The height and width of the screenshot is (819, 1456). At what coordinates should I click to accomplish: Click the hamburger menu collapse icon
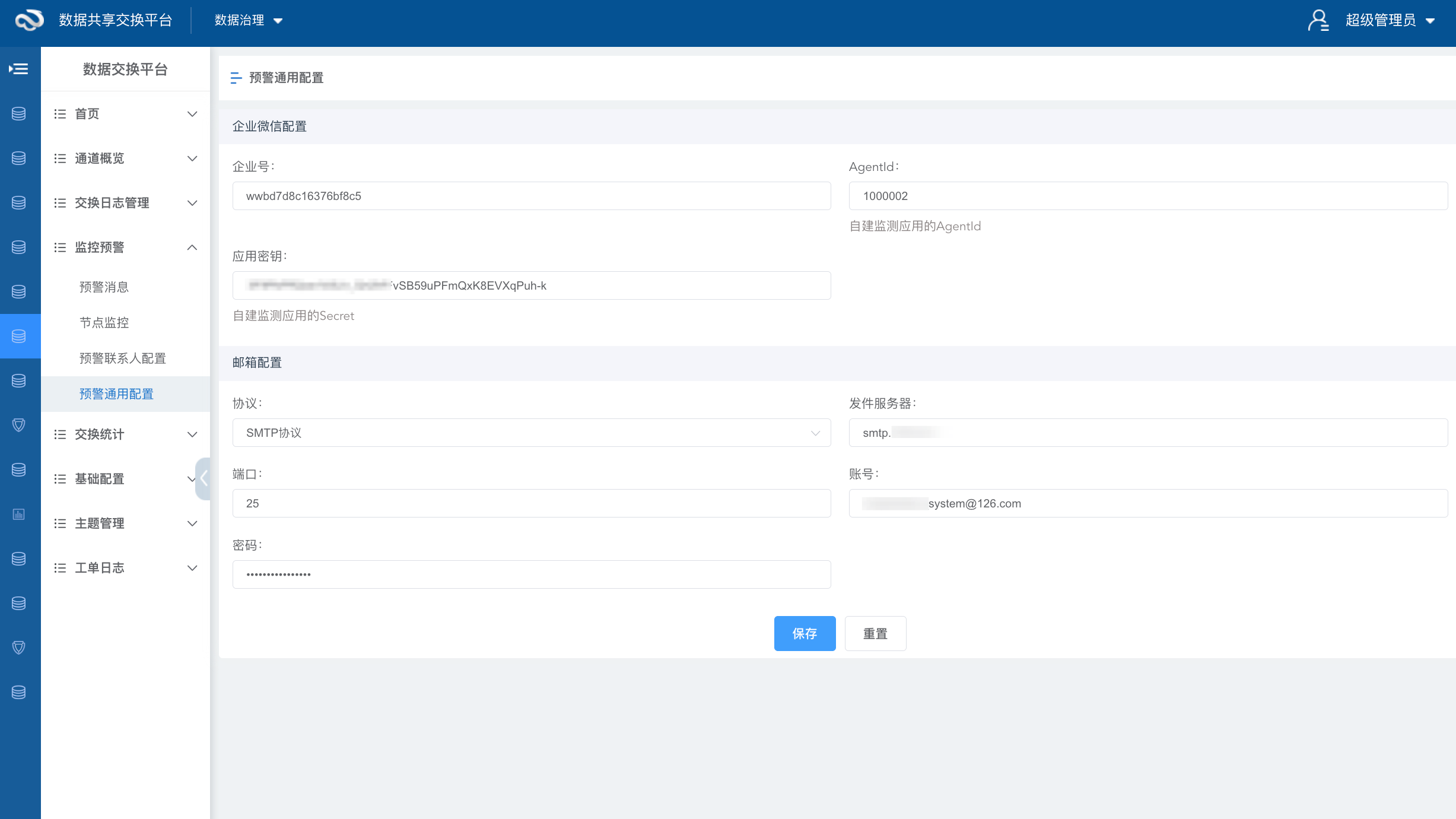pyautogui.click(x=19, y=69)
